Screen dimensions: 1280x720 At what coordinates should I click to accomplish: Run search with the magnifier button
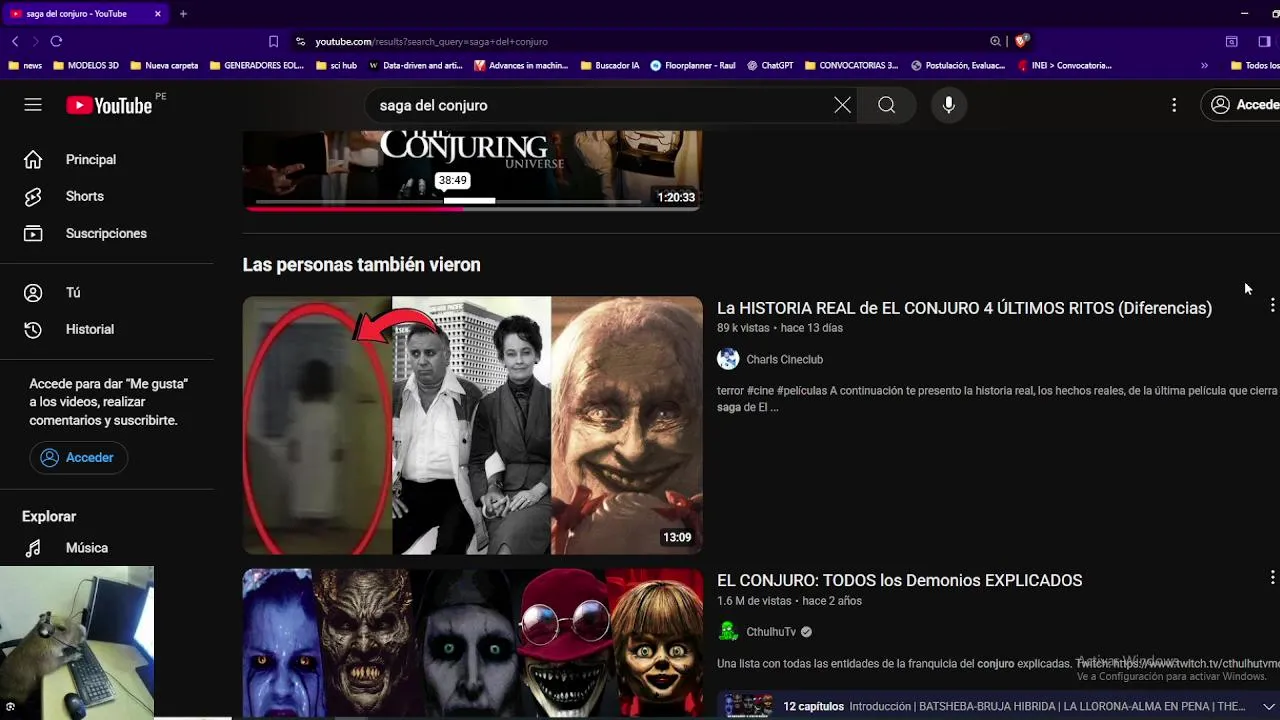pyautogui.click(x=887, y=105)
